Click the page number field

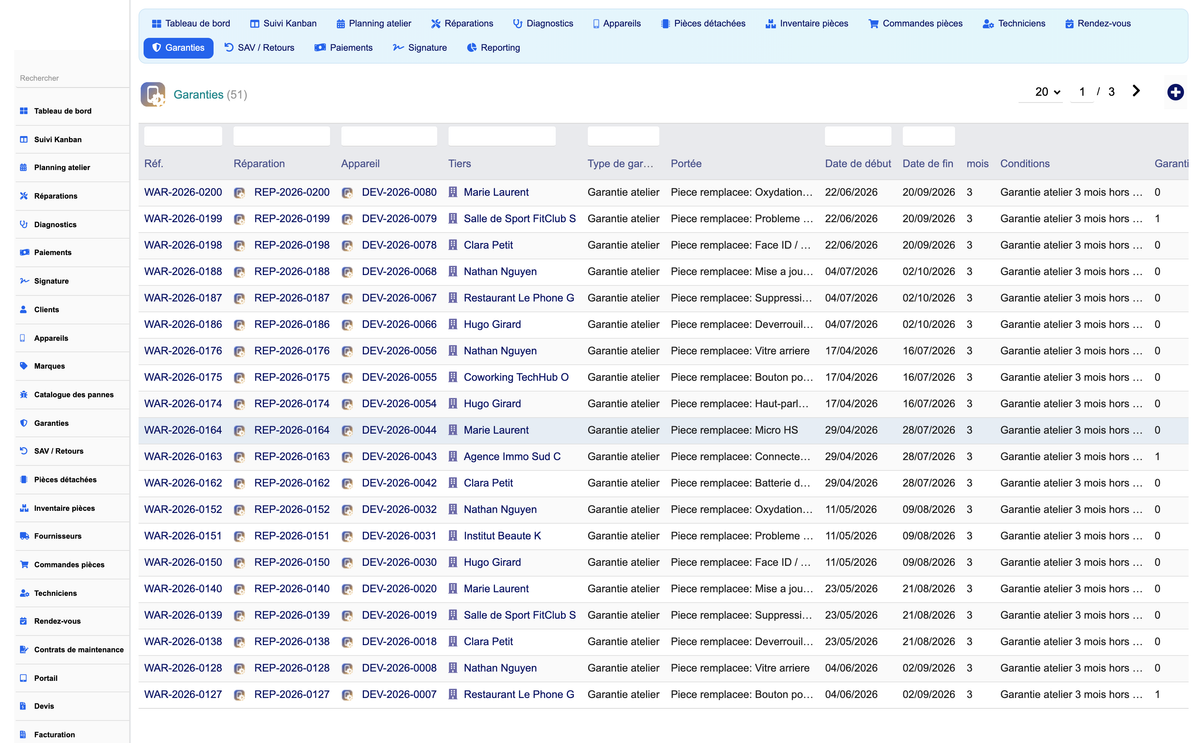1081,92
